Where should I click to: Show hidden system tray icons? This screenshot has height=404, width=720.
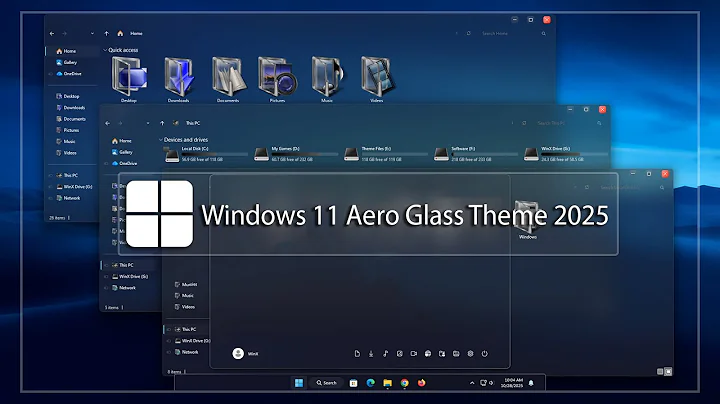pyautogui.click(x=472, y=383)
